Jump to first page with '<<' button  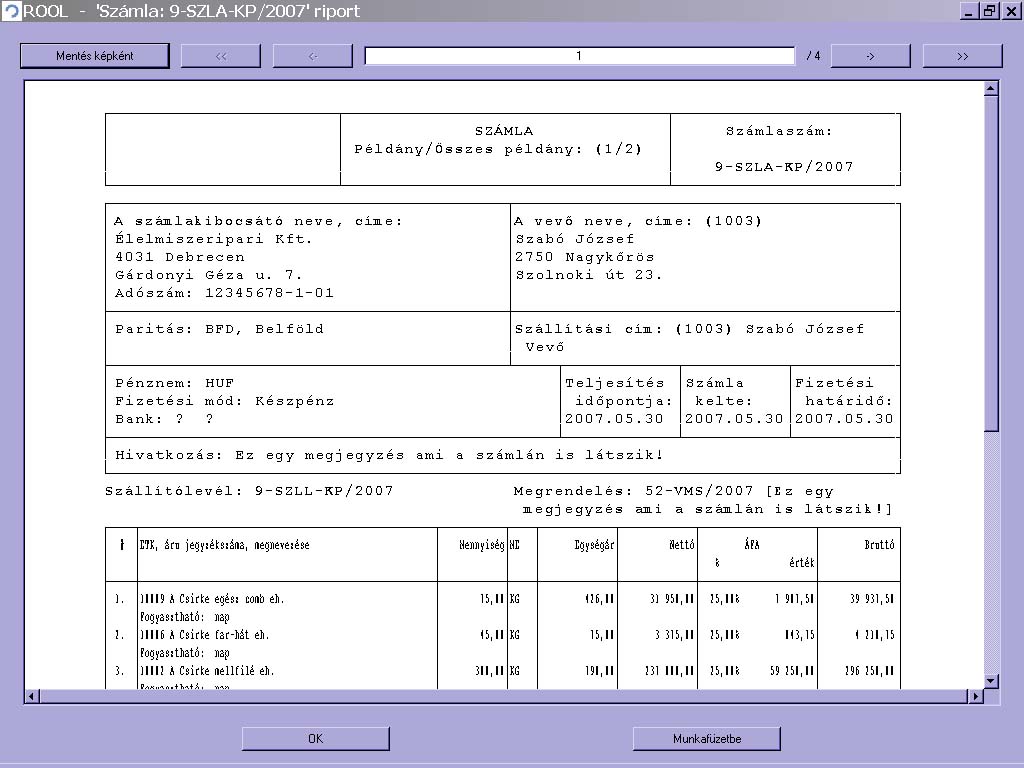(x=221, y=56)
